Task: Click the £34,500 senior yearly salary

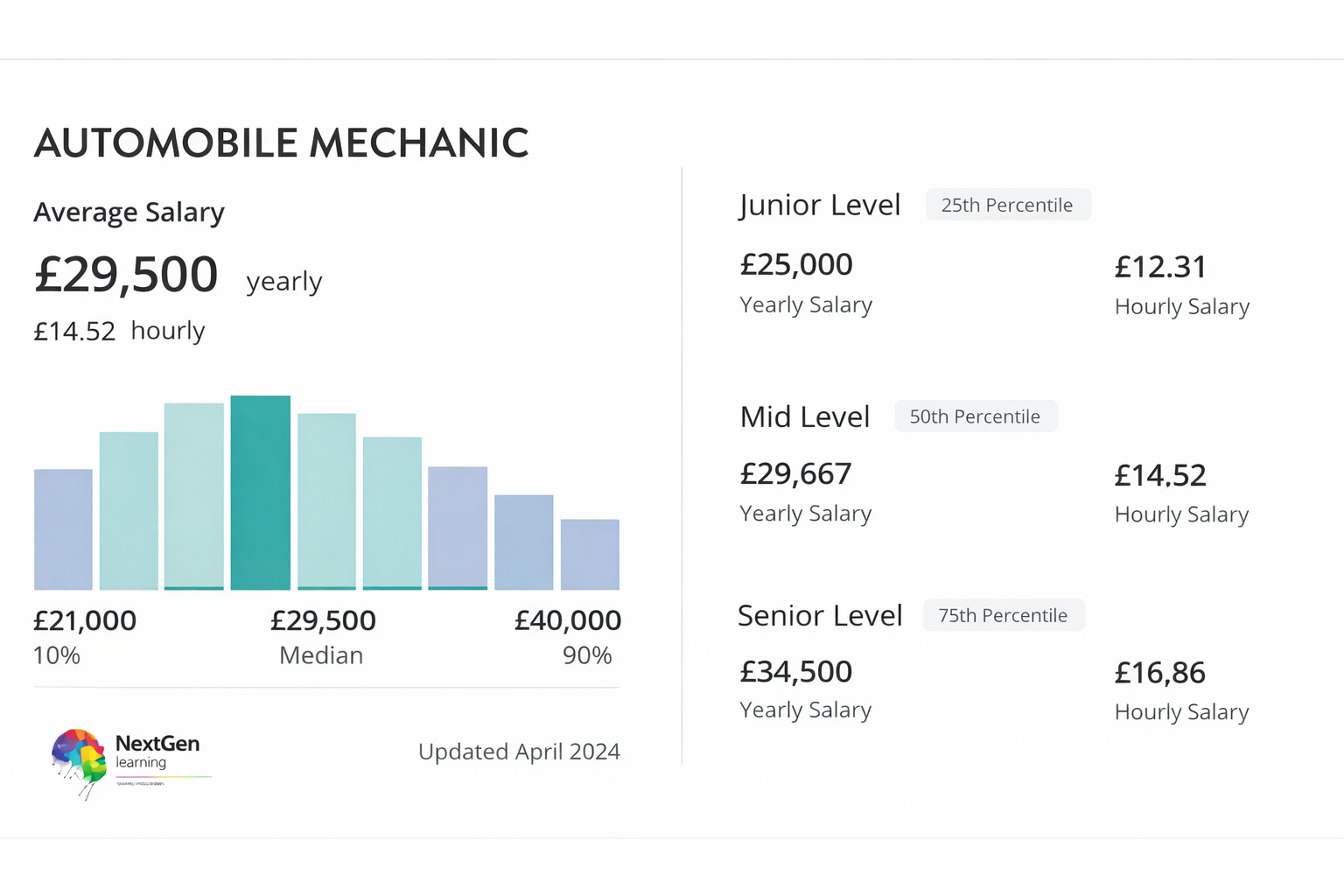Action: coord(796,671)
